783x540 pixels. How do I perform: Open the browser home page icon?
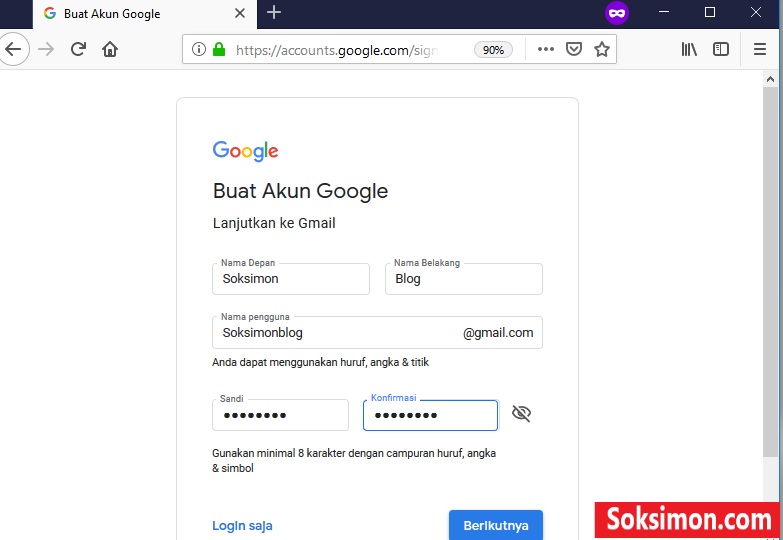[110, 49]
